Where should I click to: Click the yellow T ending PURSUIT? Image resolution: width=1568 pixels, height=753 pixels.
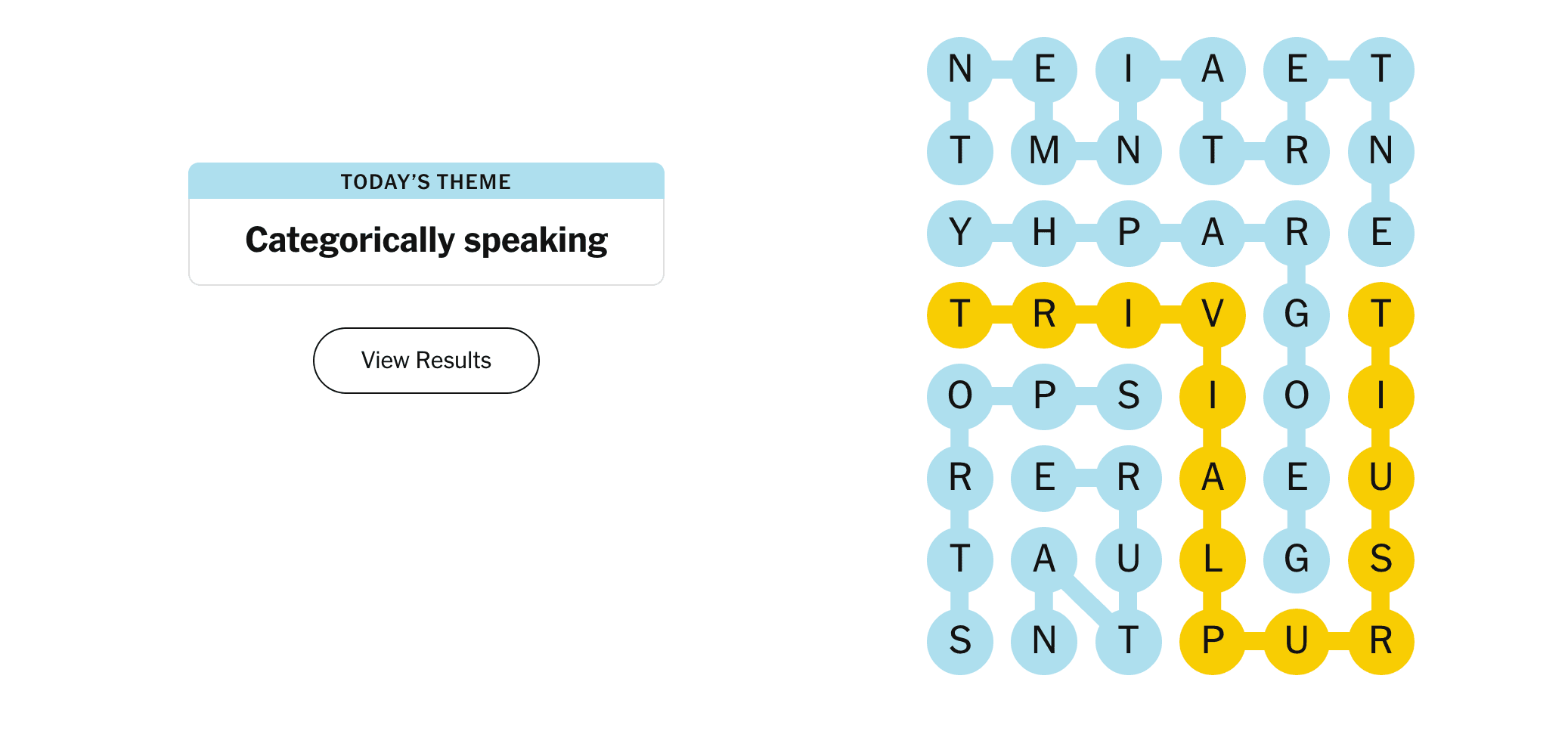1381,315
